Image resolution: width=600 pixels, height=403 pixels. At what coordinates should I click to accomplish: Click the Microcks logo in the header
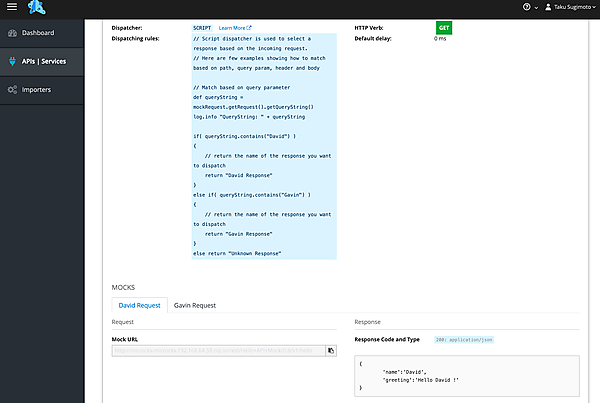pos(38,9)
